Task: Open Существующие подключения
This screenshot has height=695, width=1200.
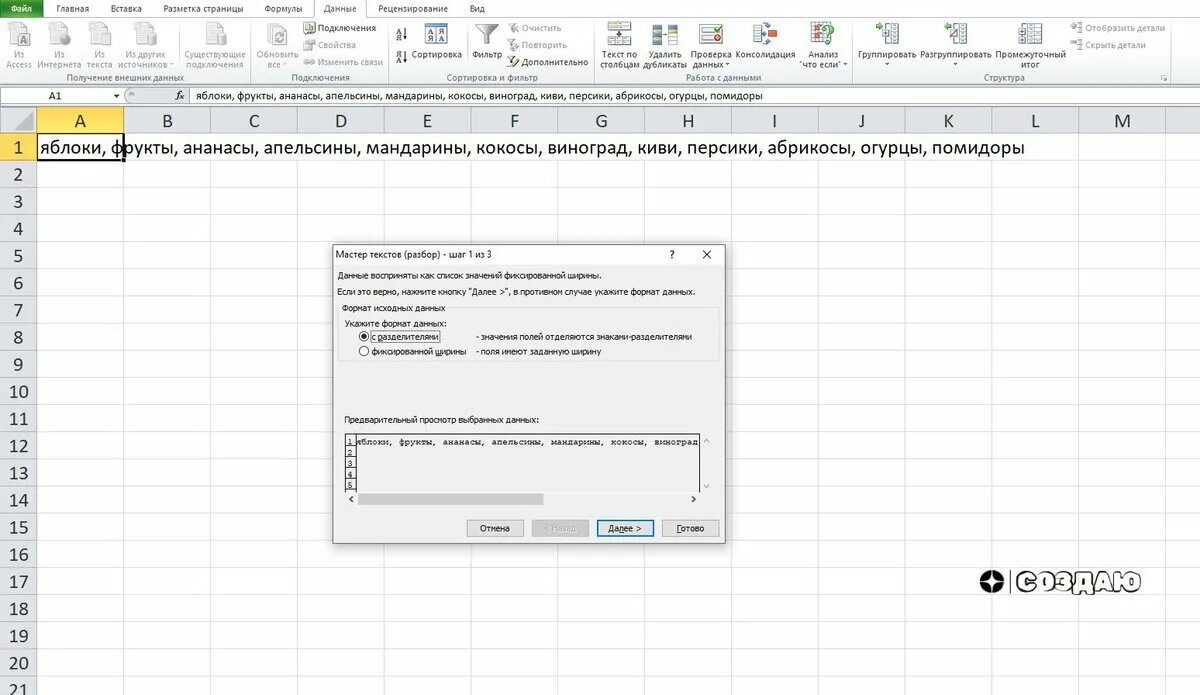Action: 215,46
